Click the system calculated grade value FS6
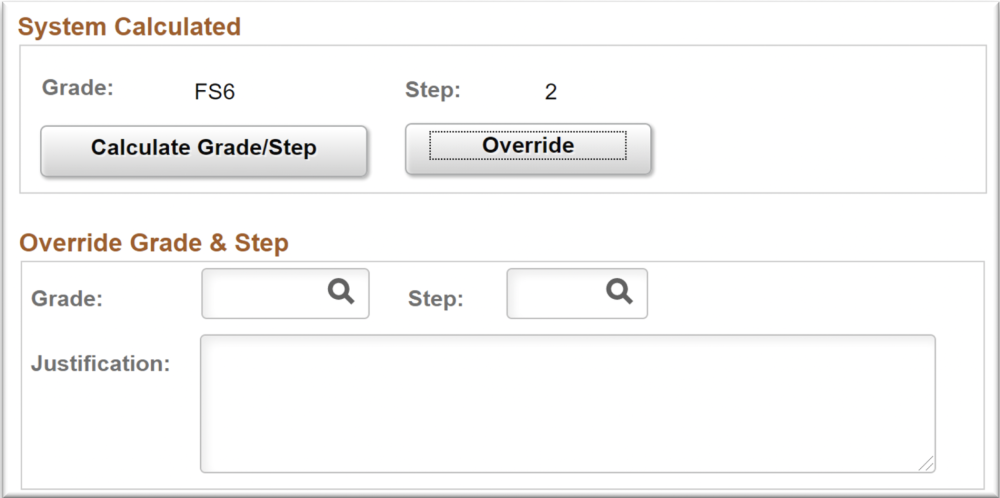The image size is (1000, 498). point(215,93)
